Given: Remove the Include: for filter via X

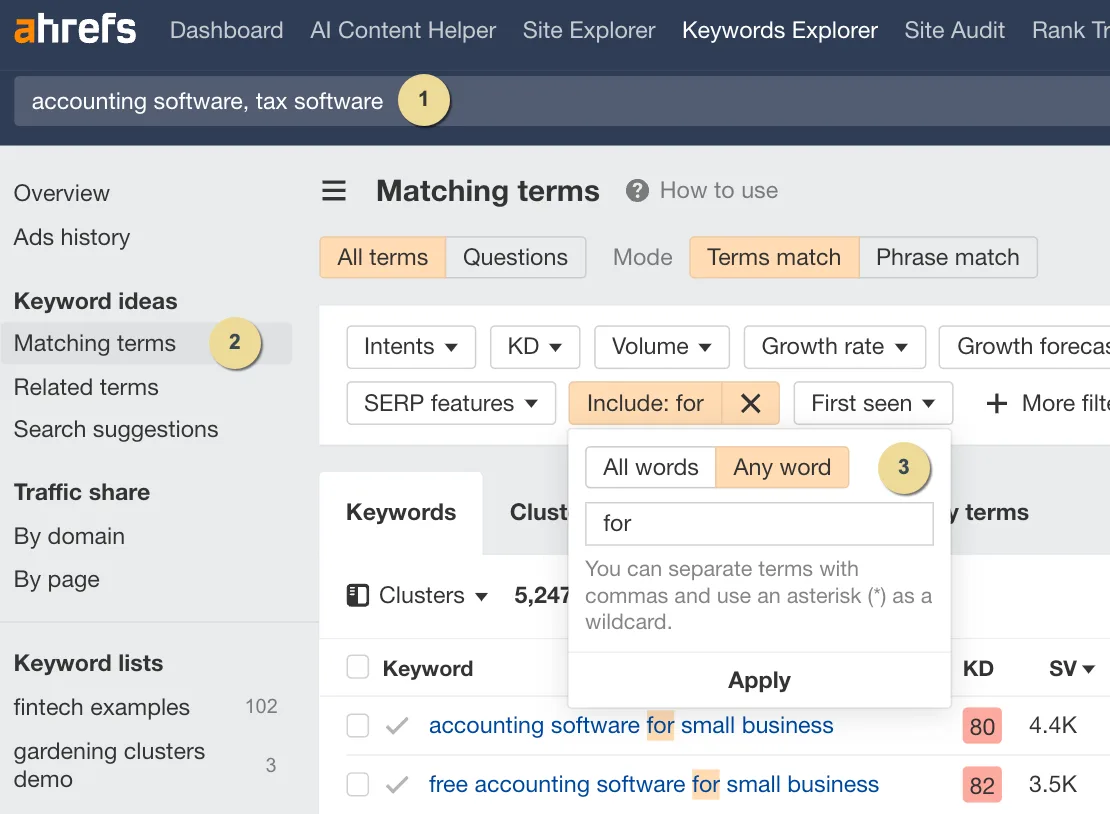Looking at the screenshot, I should 750,403.
